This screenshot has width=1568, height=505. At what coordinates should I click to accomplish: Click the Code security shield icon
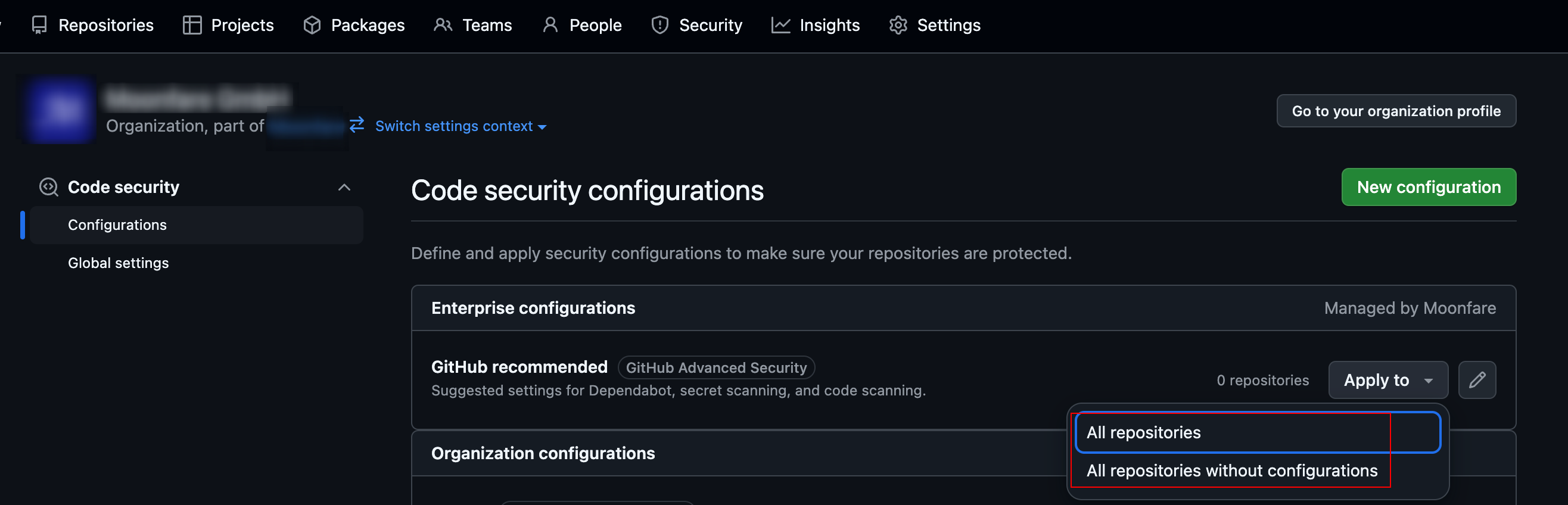[49, 187]
